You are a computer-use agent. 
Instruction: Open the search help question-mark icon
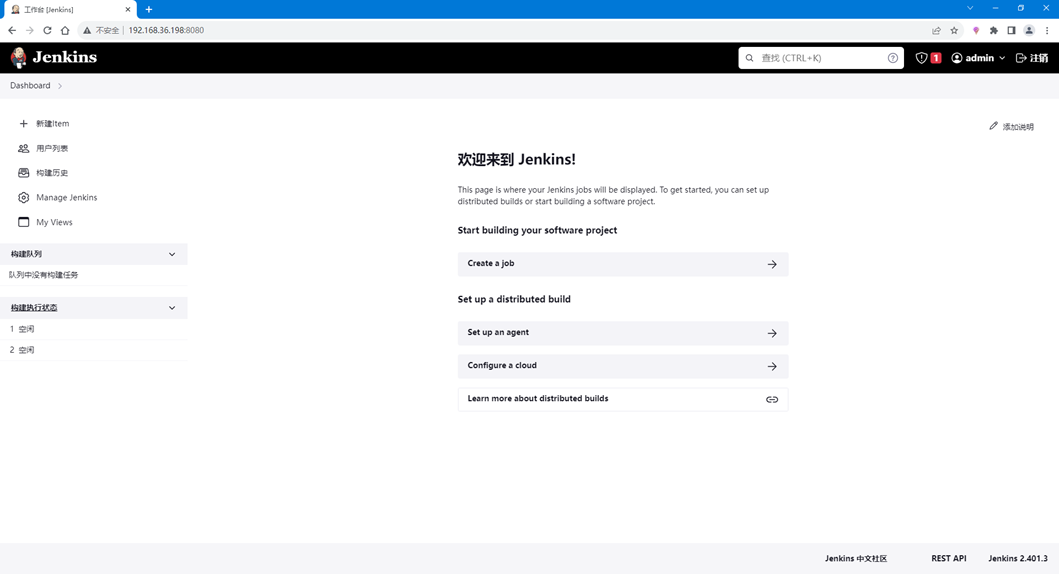point(893,58)
